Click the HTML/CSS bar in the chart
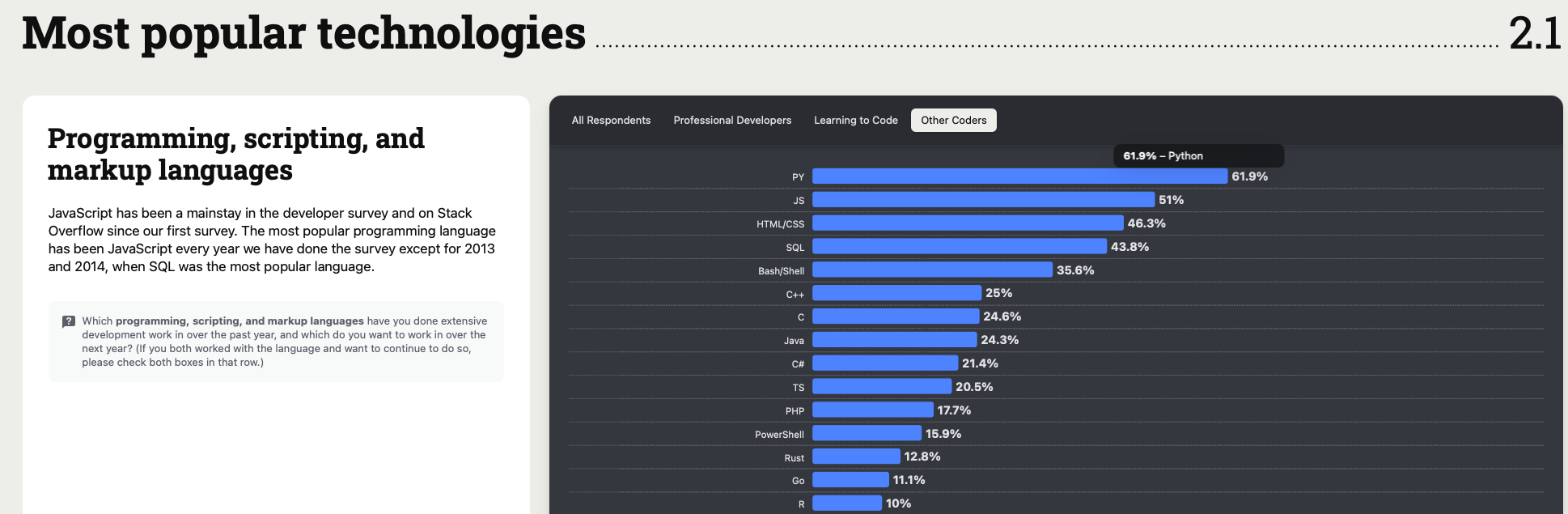Screen dimensions: 1568x514 pyautogui.click(x=968, y=223)
